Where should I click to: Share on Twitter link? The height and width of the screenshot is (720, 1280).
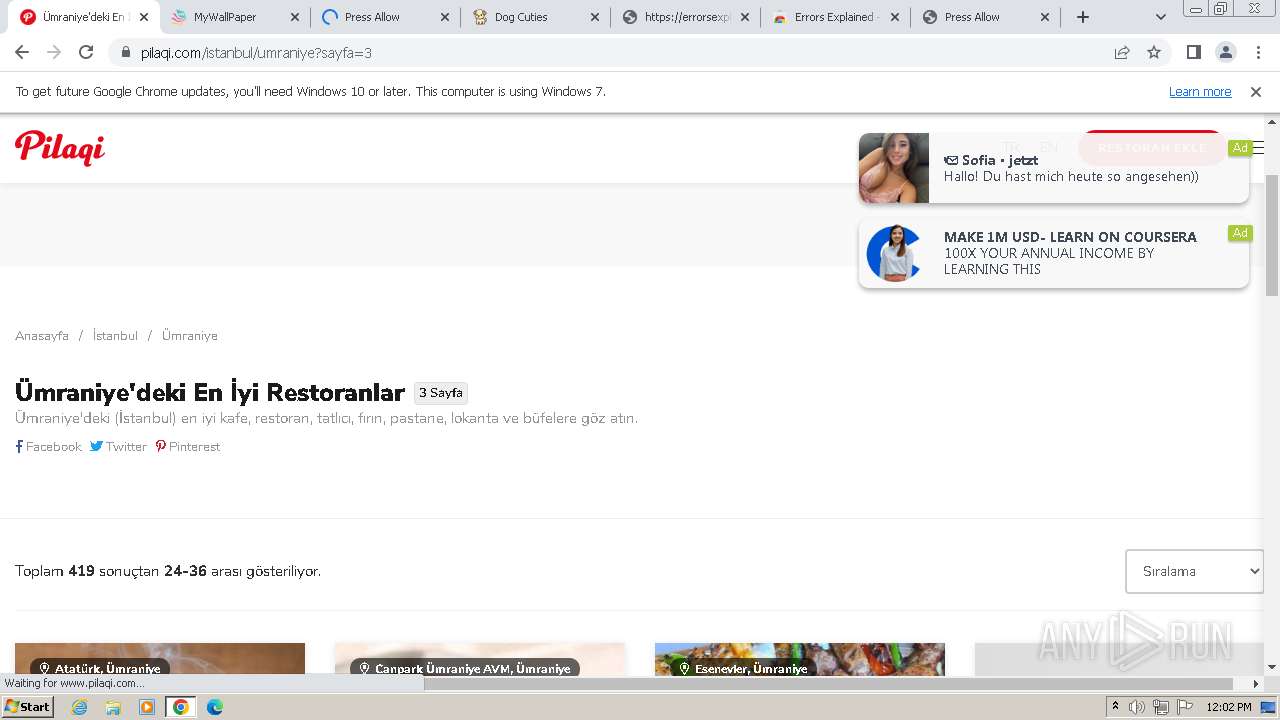point(118,447)
